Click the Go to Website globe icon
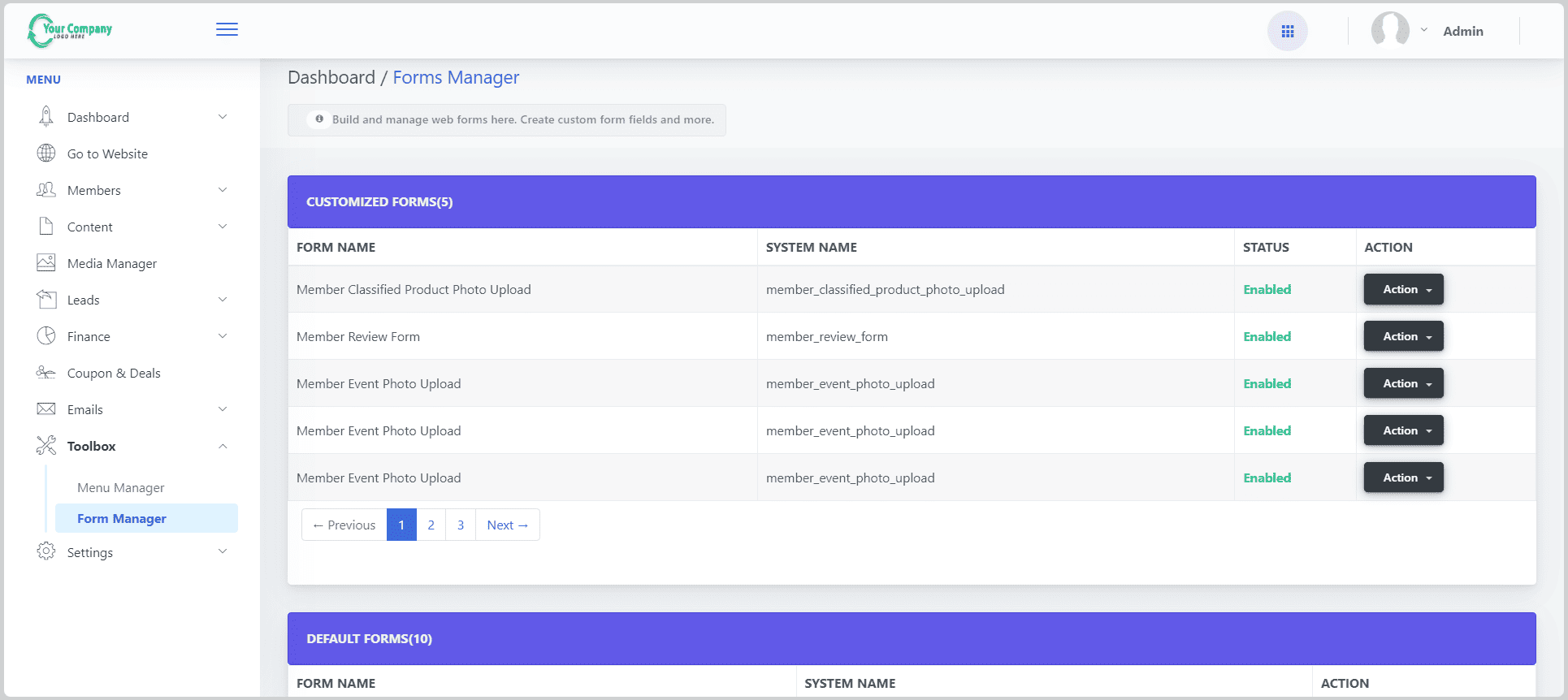 tap(46, 153)
